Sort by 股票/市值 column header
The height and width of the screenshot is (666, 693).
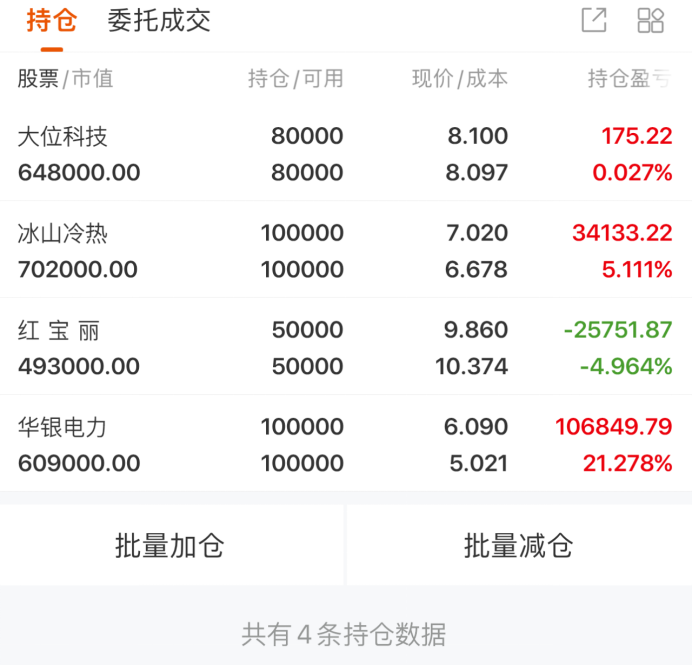[x=65, y=79]
